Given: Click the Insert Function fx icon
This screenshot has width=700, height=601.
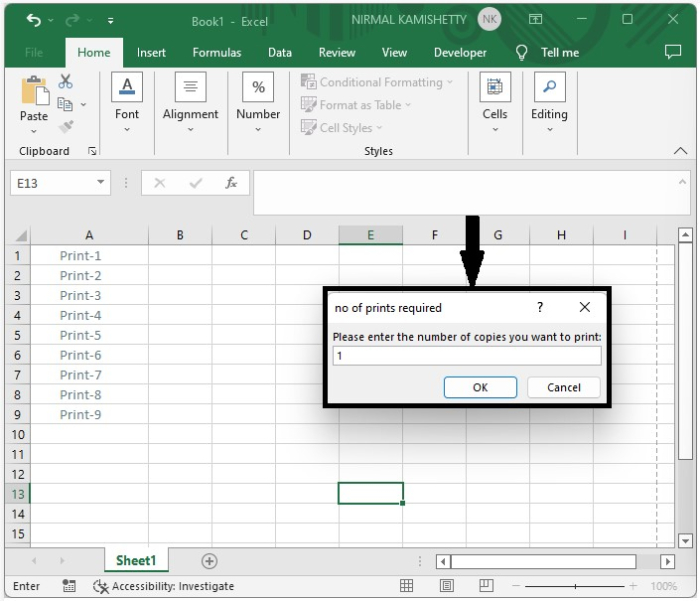Looking at the screenshot, I should [231, 183].
